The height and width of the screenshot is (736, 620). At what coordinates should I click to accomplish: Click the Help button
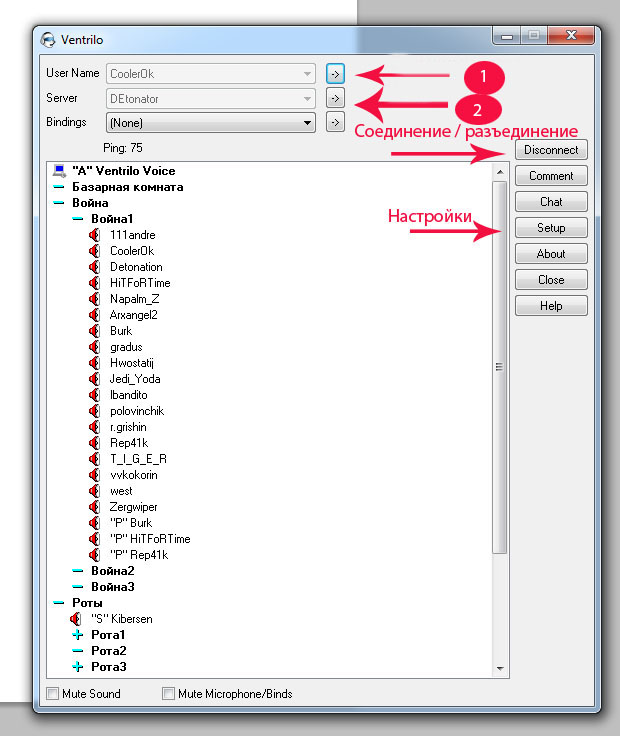click(x=551, y=306)
